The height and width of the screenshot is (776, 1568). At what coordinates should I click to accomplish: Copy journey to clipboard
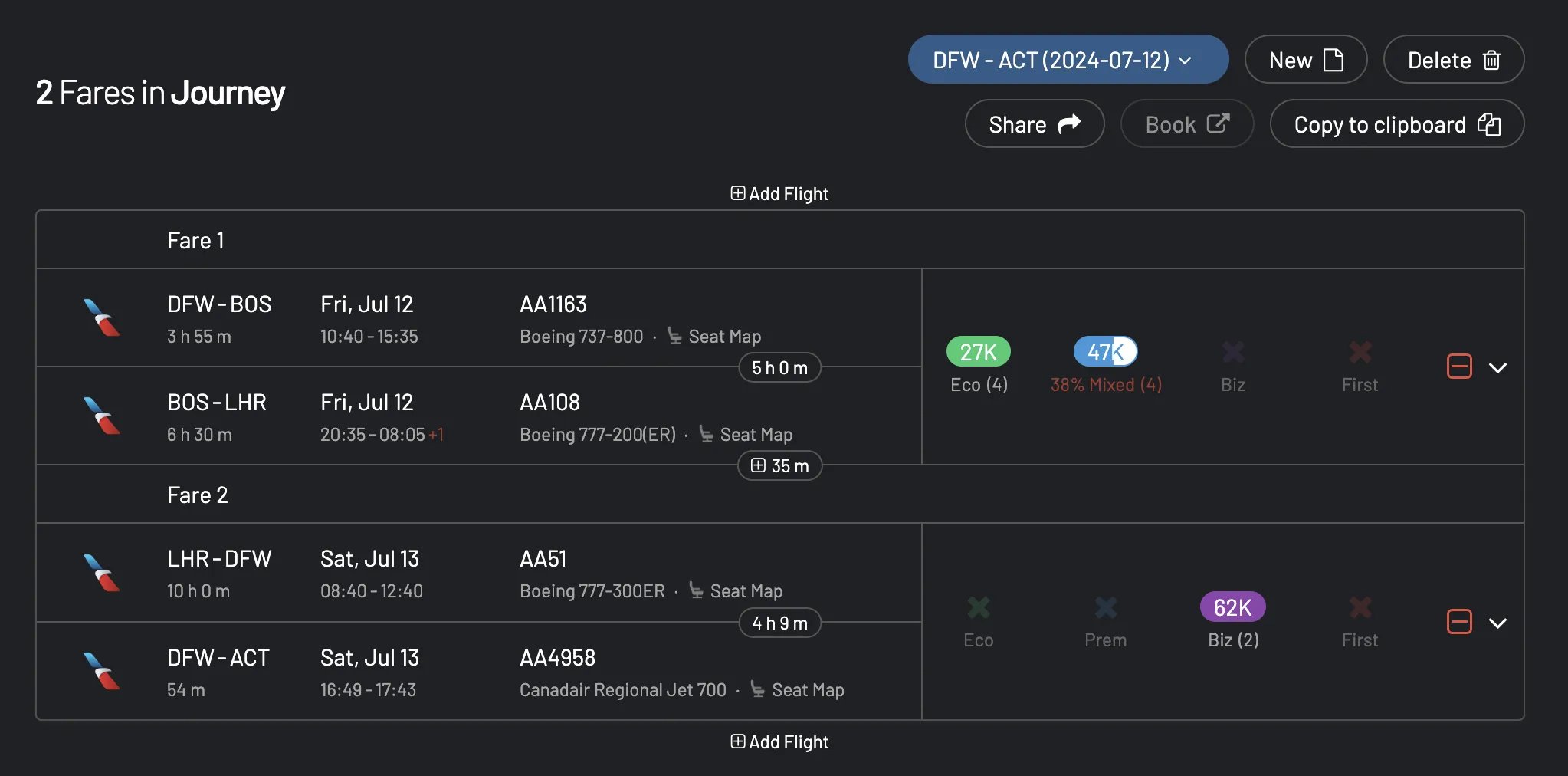tap(1396, 124)
